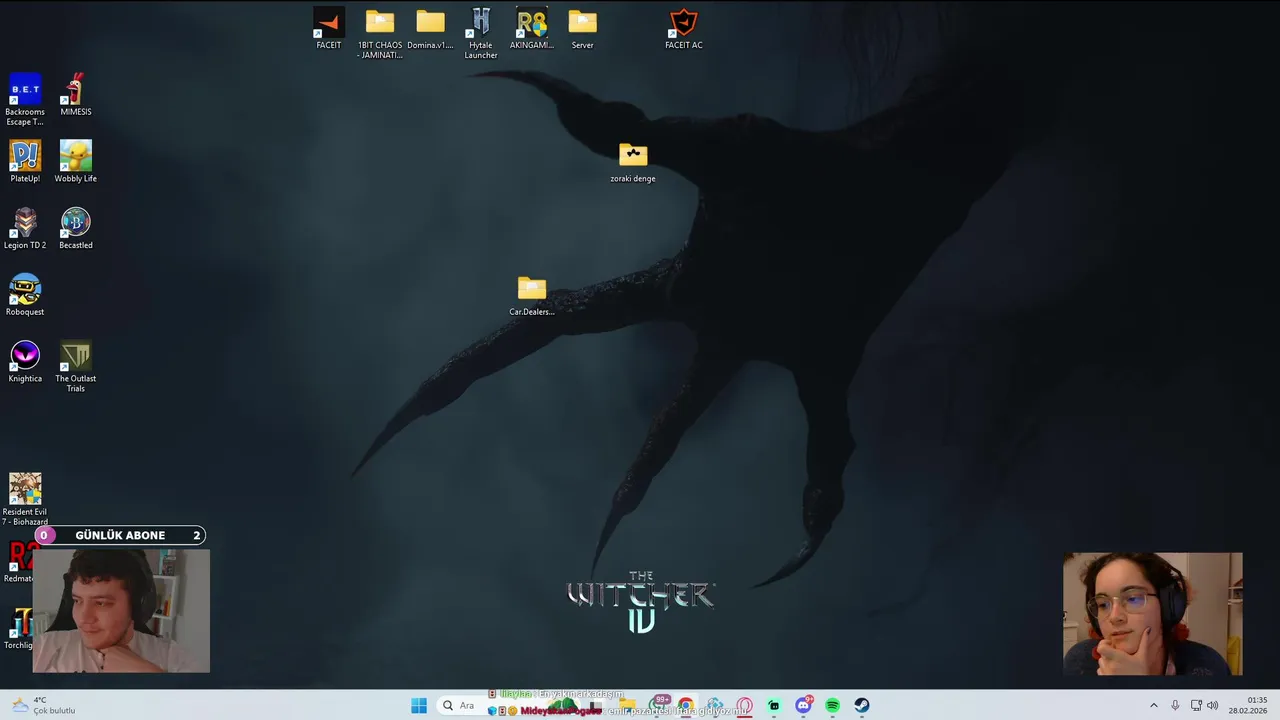The image size is (1280, 720).
Task: Launch the Hytale Launcher shortcut
Action: click(x=481, y=32)
